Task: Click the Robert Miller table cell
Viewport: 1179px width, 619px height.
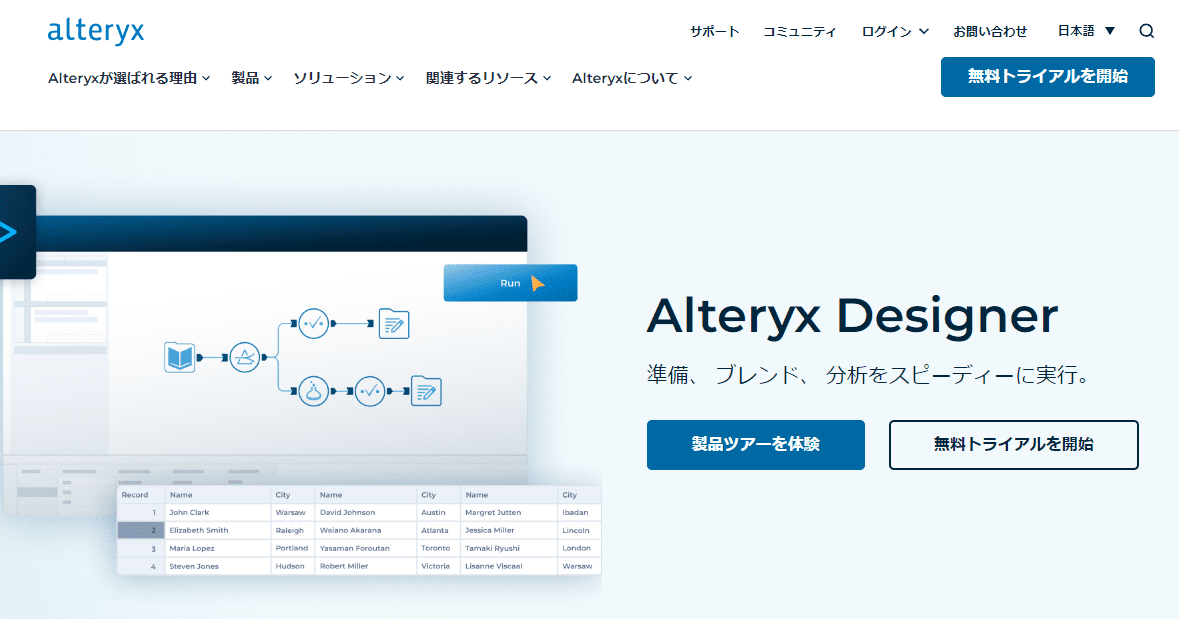Action: point(366,566)
